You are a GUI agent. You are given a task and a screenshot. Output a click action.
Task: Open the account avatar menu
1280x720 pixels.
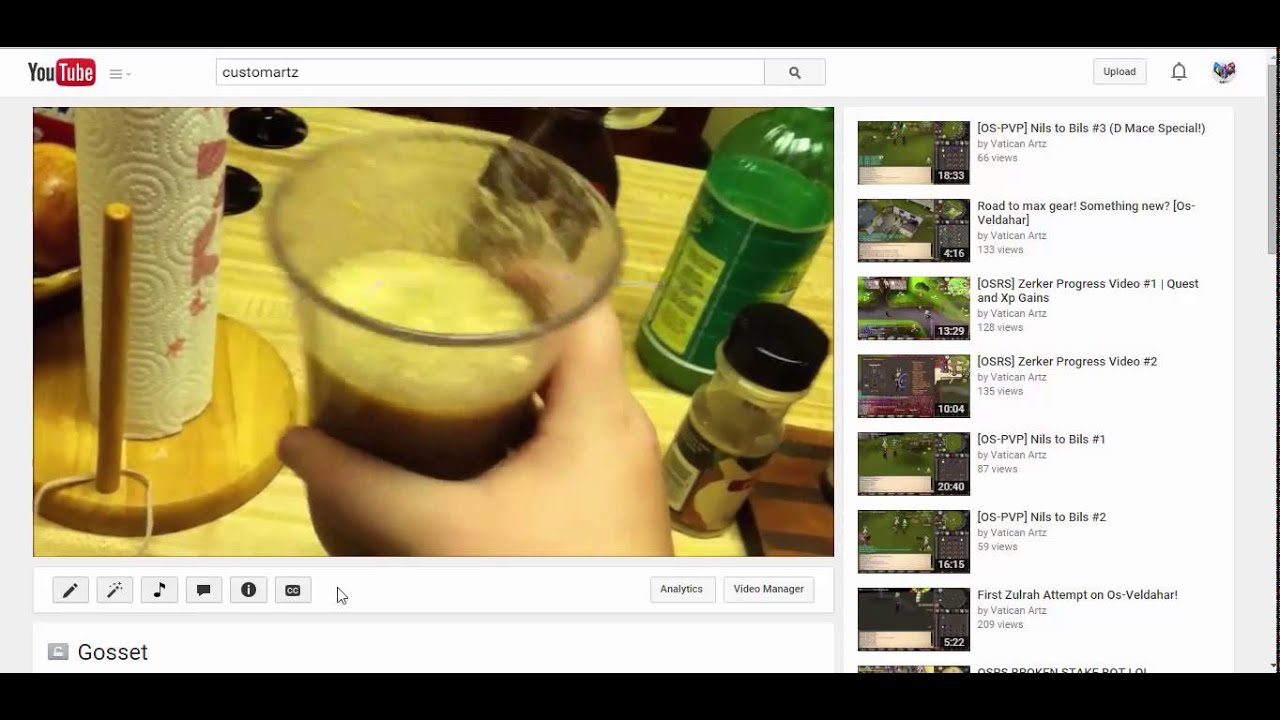click(x=1224, y=72)
